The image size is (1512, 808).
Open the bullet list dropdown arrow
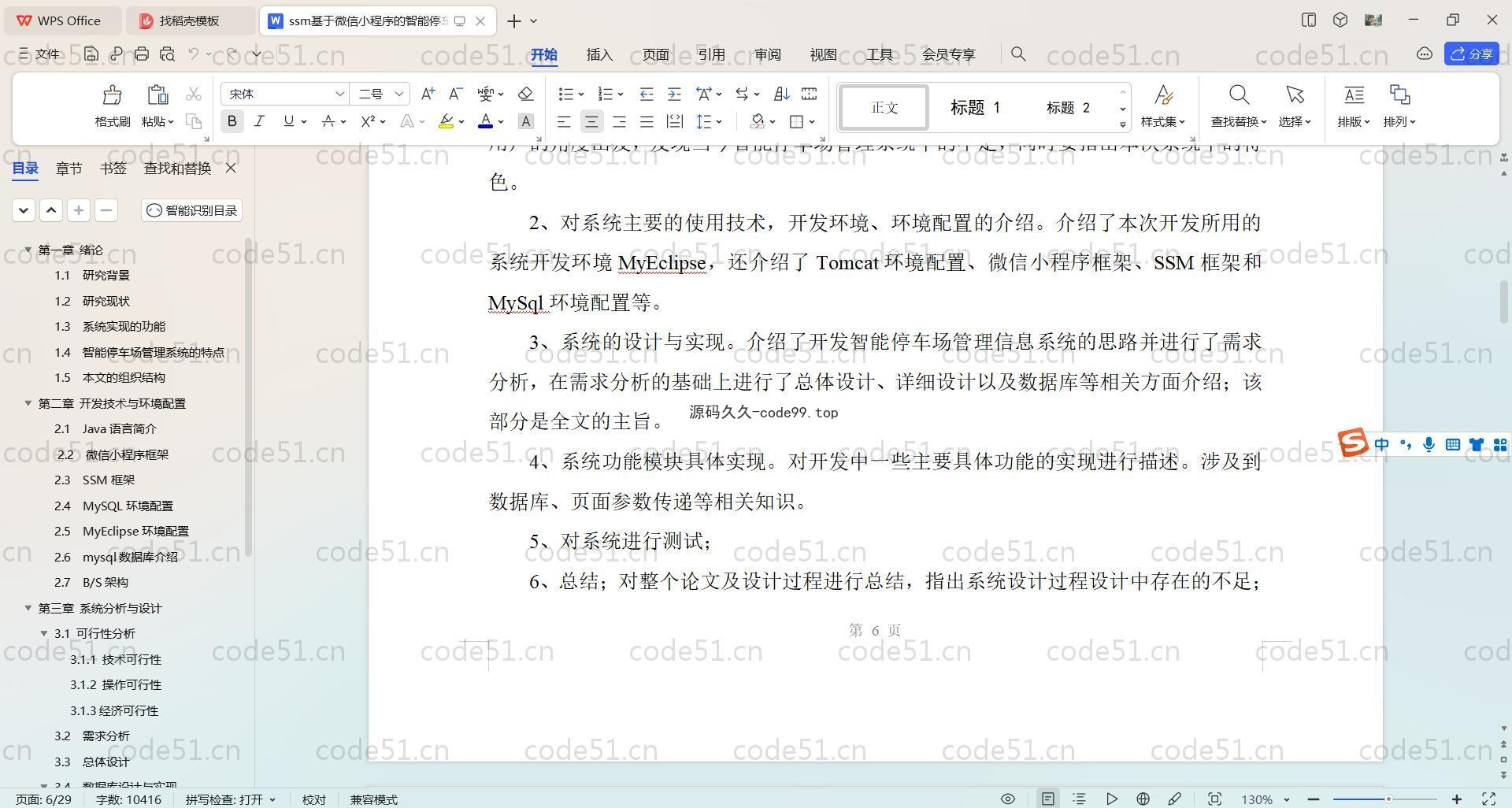[x=581, y=95]
